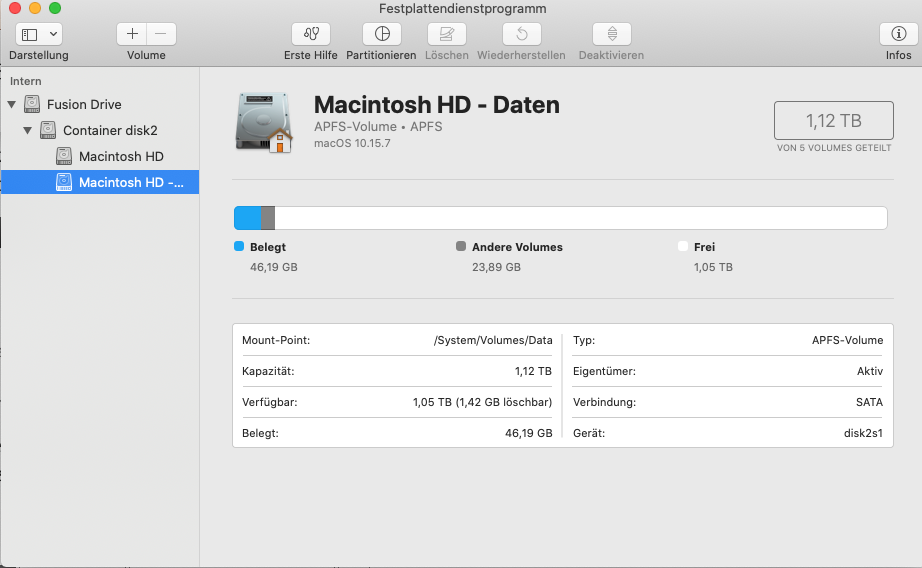Open the Partitionieren pie chart tool

(381, 34)
